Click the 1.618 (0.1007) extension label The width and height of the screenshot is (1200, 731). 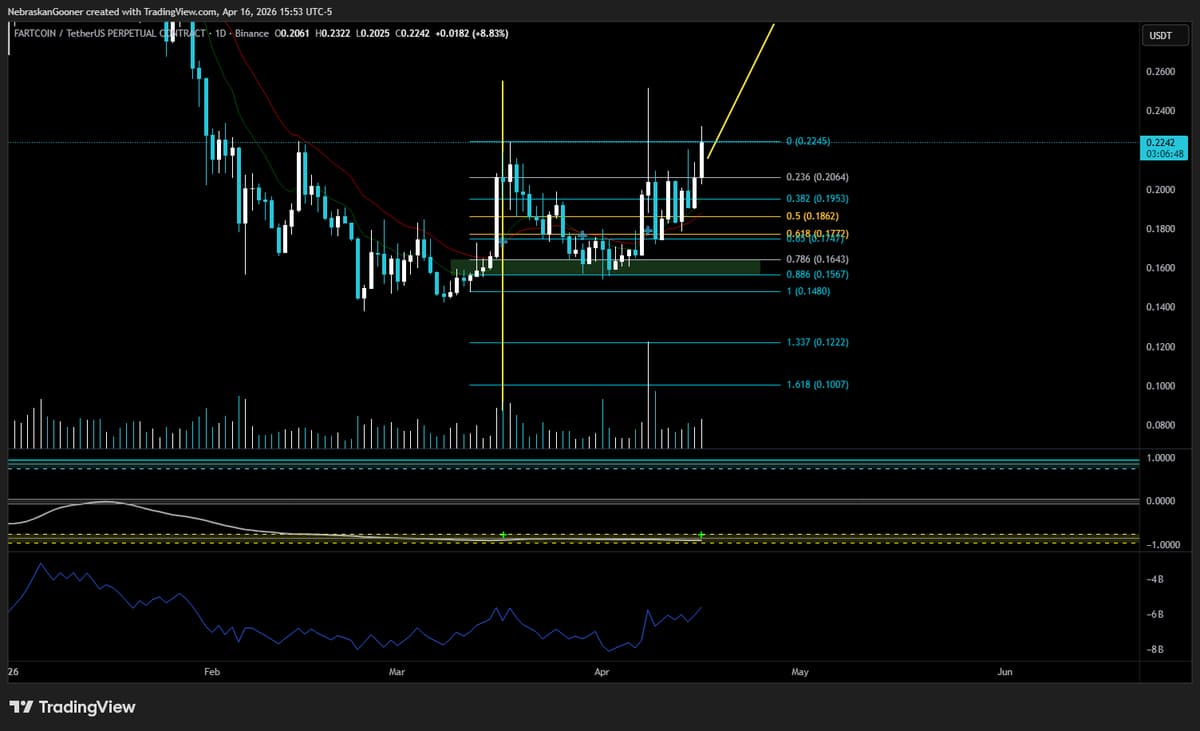[x=817, y=384]
